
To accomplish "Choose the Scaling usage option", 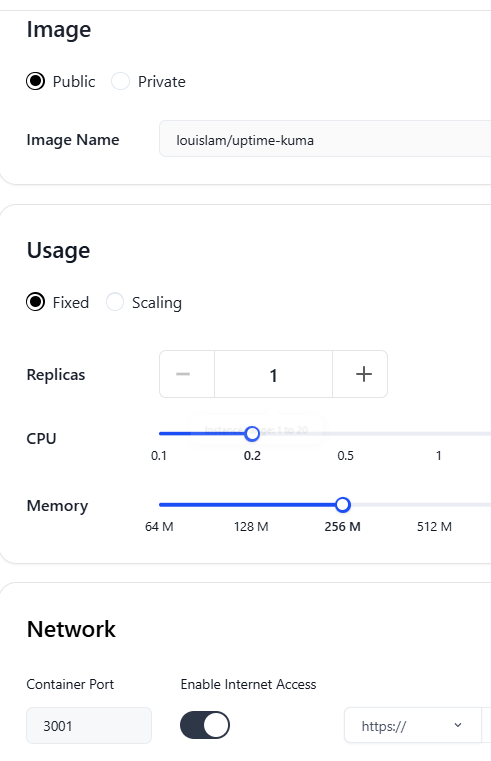I will 115,302.
